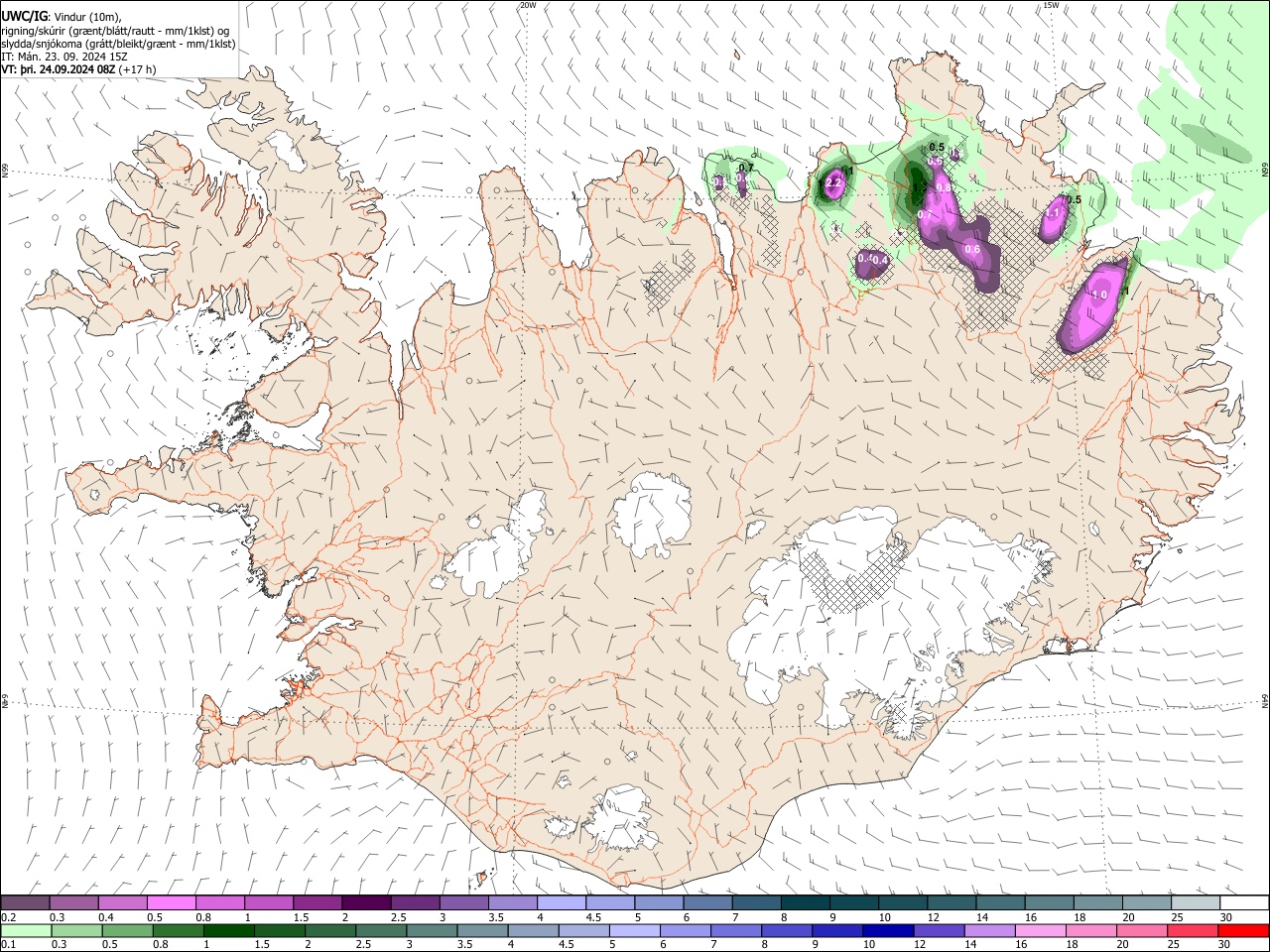Click the '15W' longitude label at the top edge
The image size is (1270, 952).
[1051, 5]
